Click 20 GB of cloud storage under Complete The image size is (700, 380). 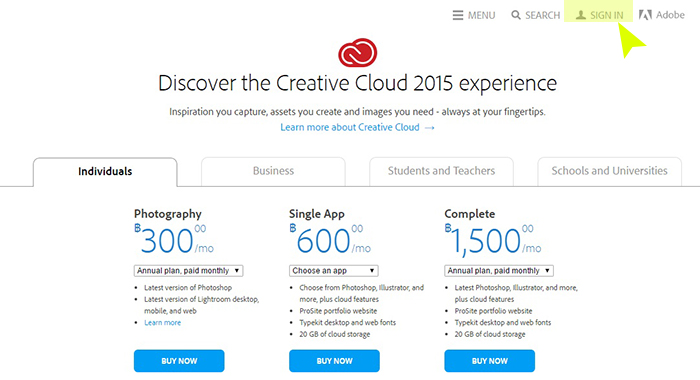[490, 334]
